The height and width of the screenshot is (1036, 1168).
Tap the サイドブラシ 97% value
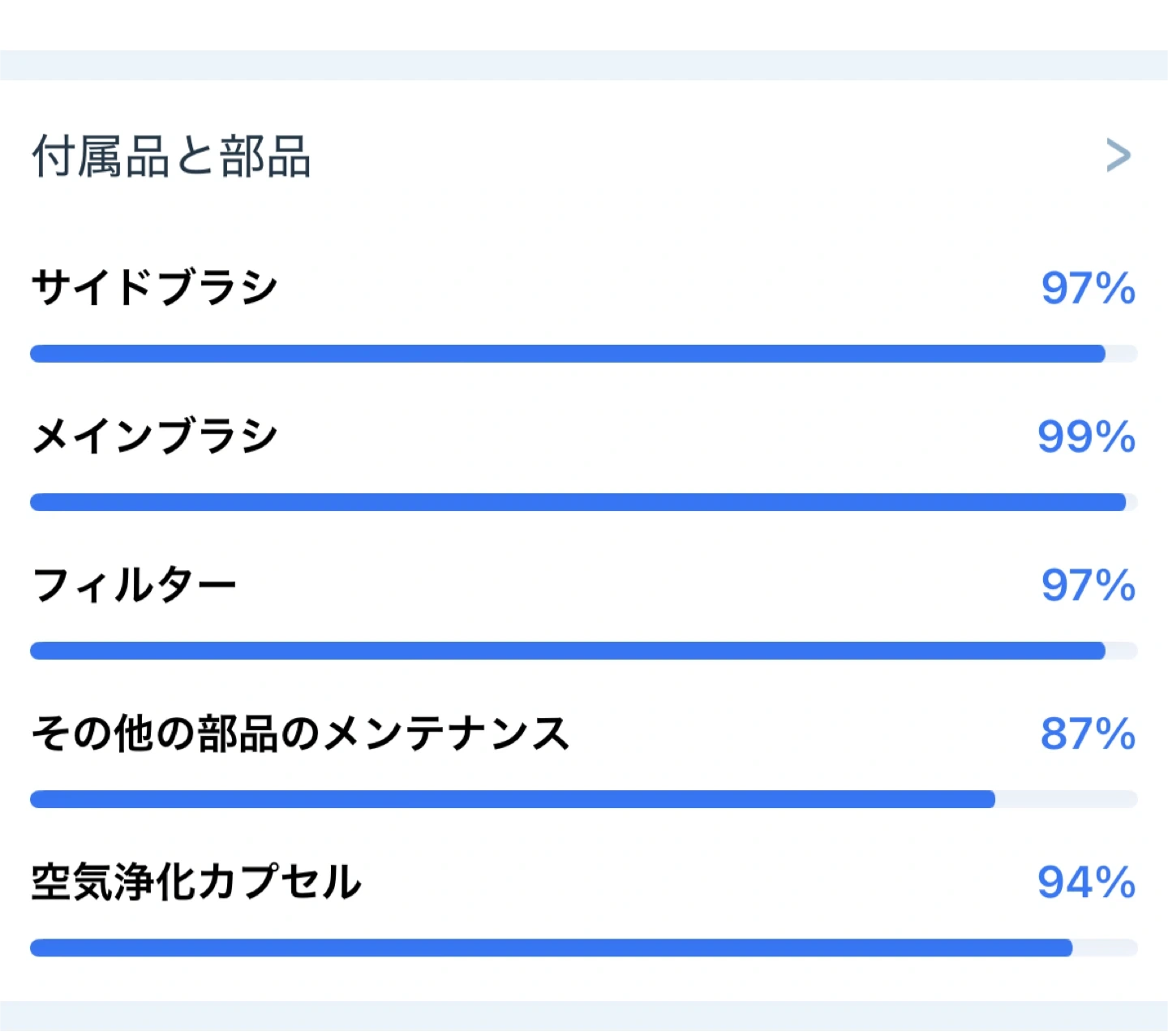pos(1088,289)
